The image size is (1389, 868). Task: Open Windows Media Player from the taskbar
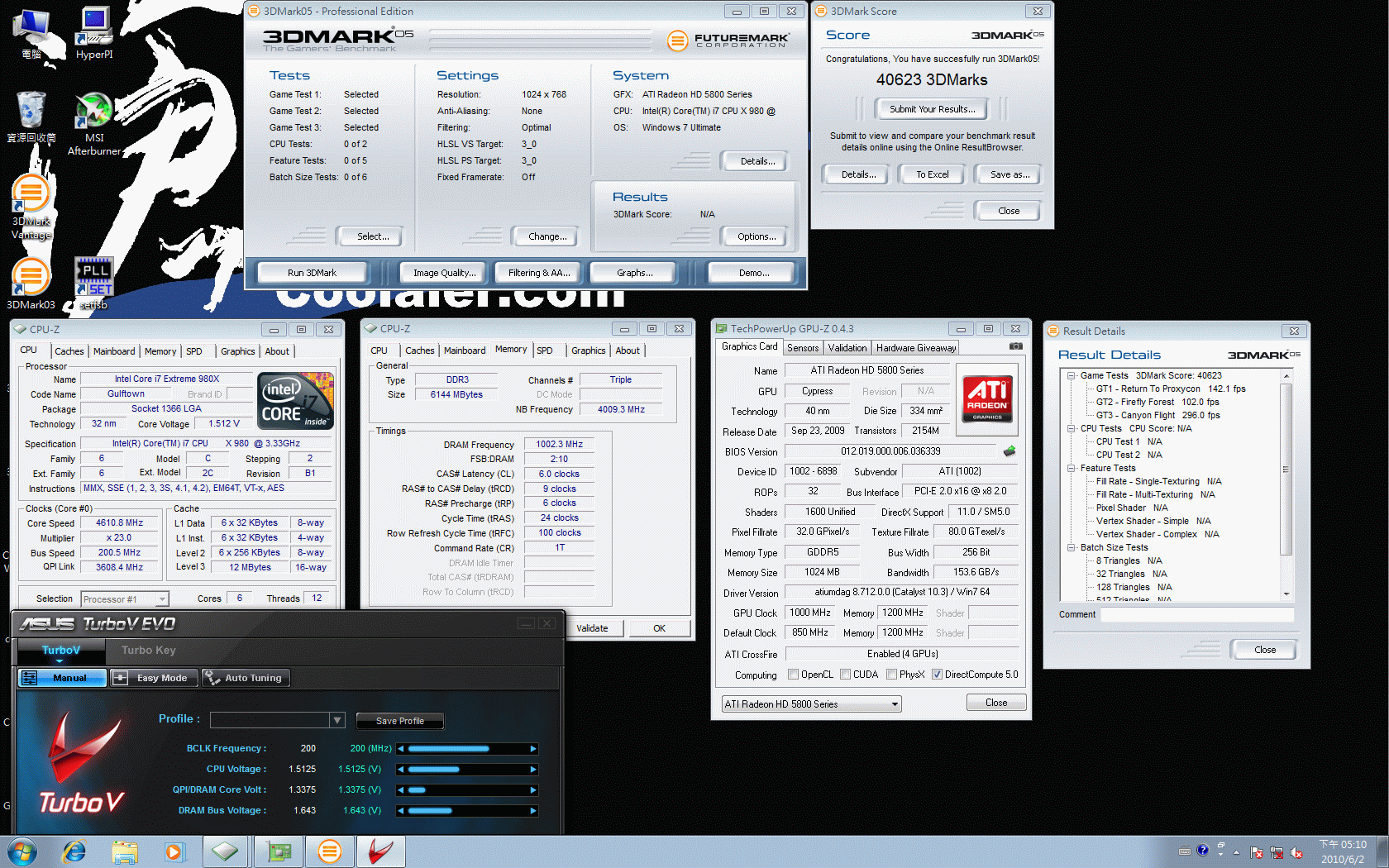click(x=174, y=851)
